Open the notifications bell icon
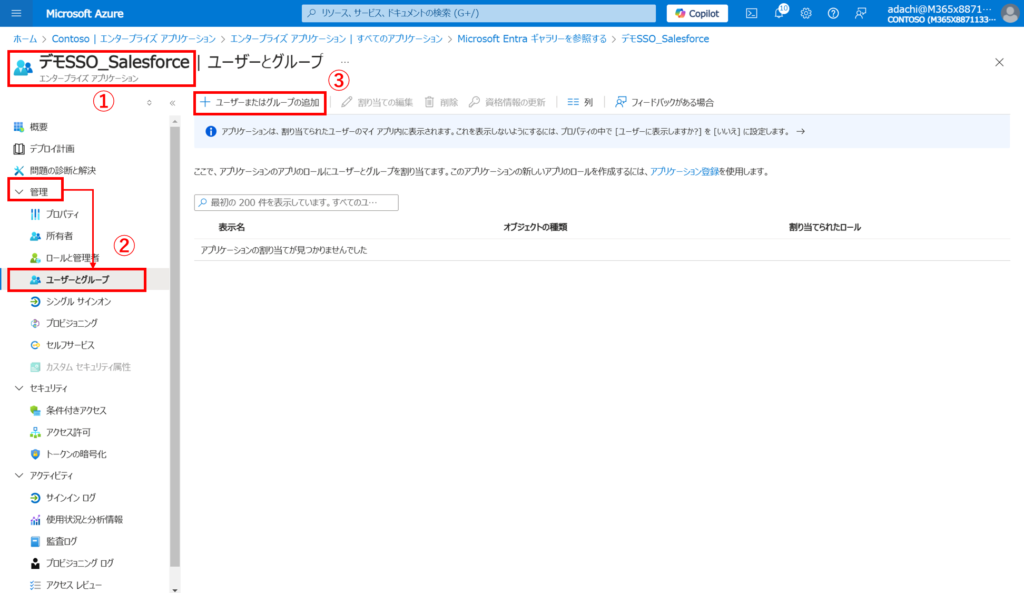 (779, 12)
